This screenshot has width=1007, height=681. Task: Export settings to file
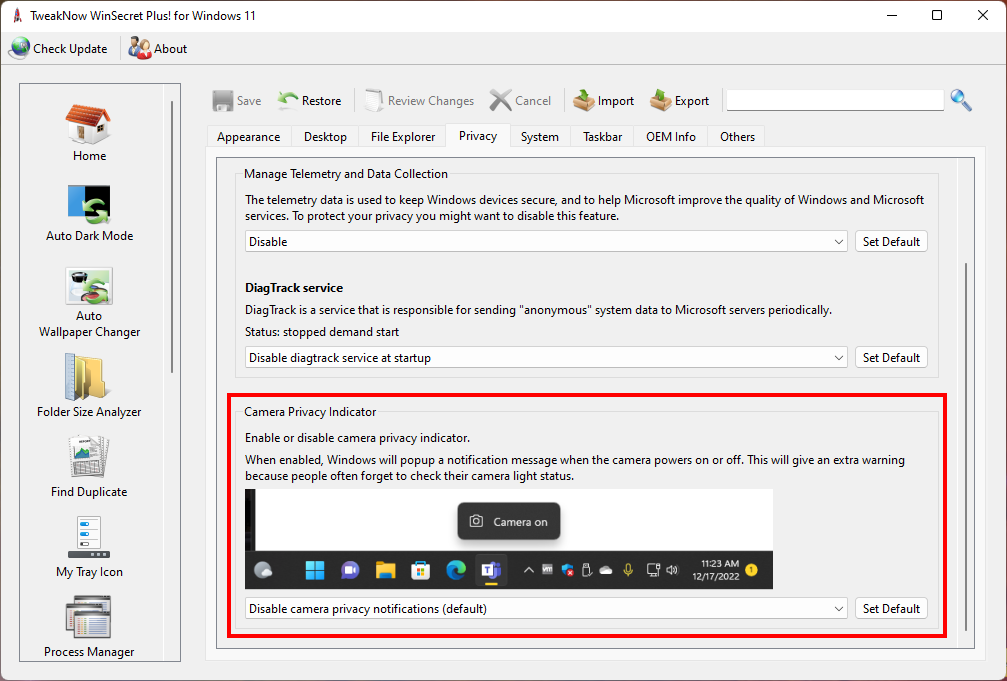coord(679,101)
